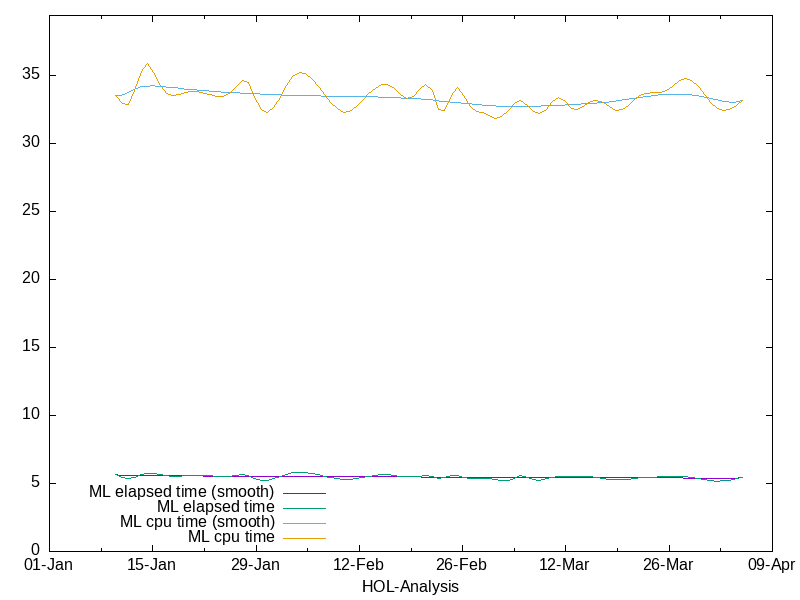Click the 01-Jan date label
800x600 pixels.
click(x=49, y=565)
